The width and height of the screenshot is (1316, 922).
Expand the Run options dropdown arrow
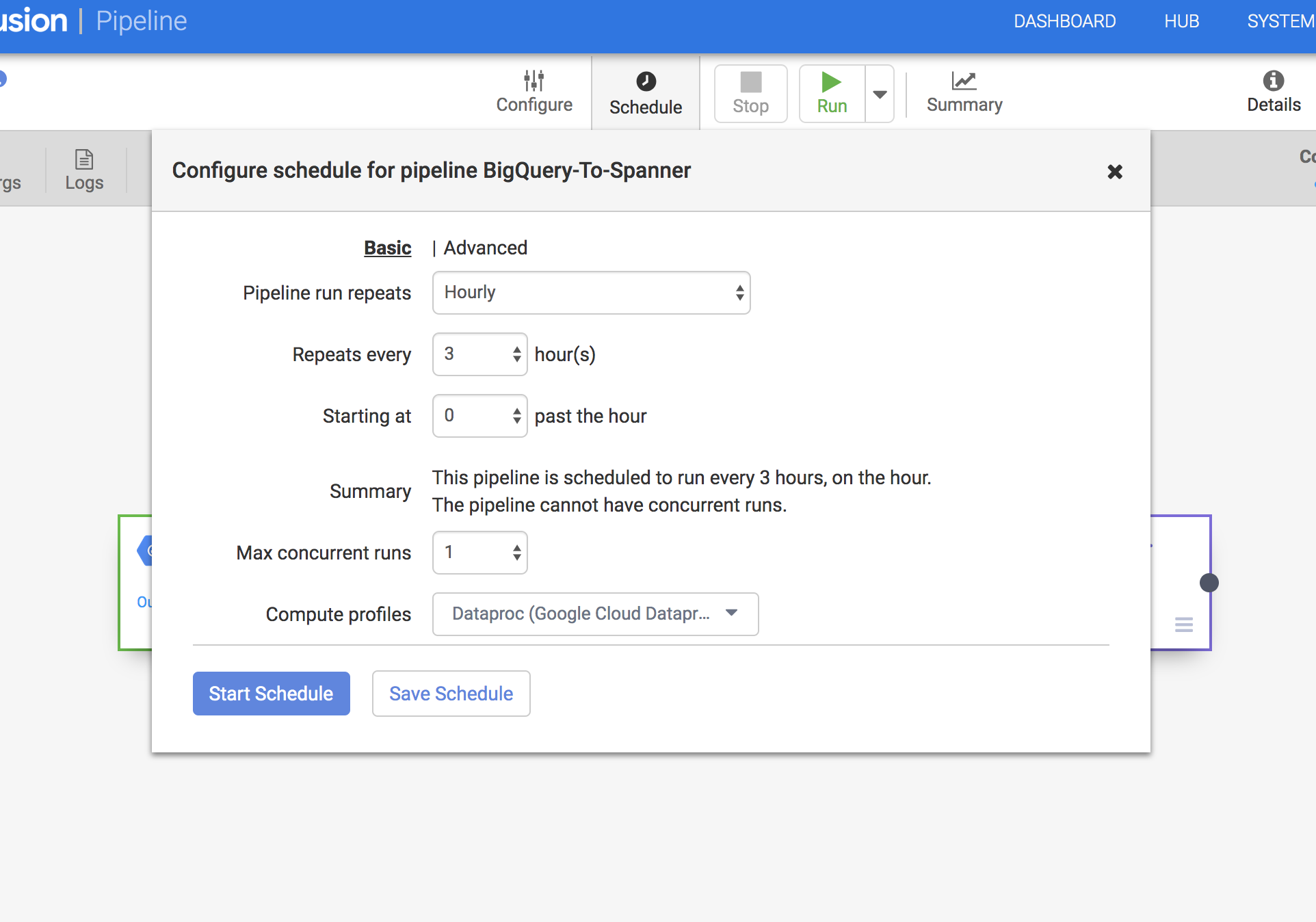880,94
